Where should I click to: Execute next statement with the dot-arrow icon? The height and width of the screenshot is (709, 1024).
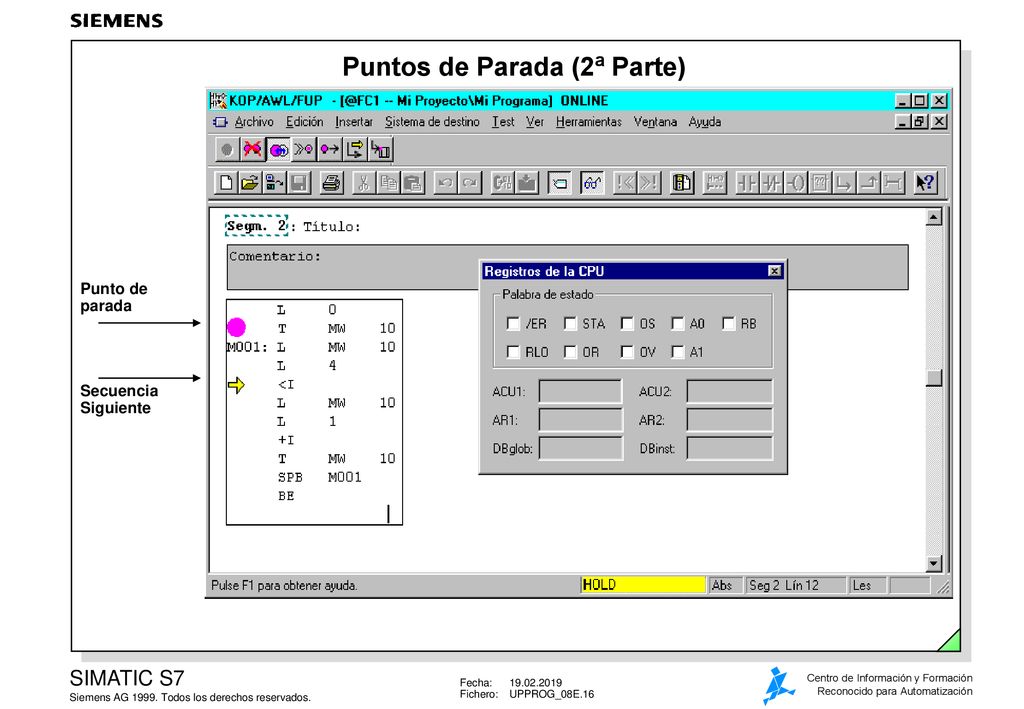coord(329,150)
